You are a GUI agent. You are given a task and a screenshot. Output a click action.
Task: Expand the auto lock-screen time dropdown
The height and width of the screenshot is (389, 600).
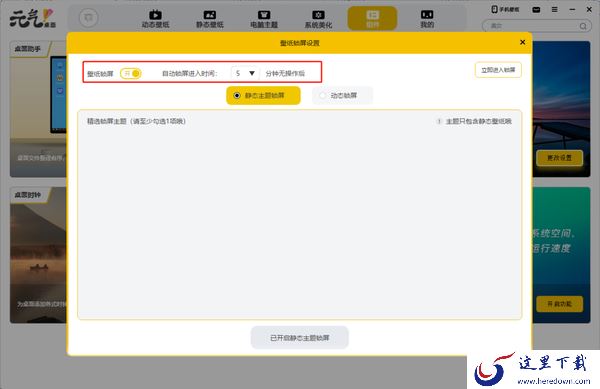245,73
